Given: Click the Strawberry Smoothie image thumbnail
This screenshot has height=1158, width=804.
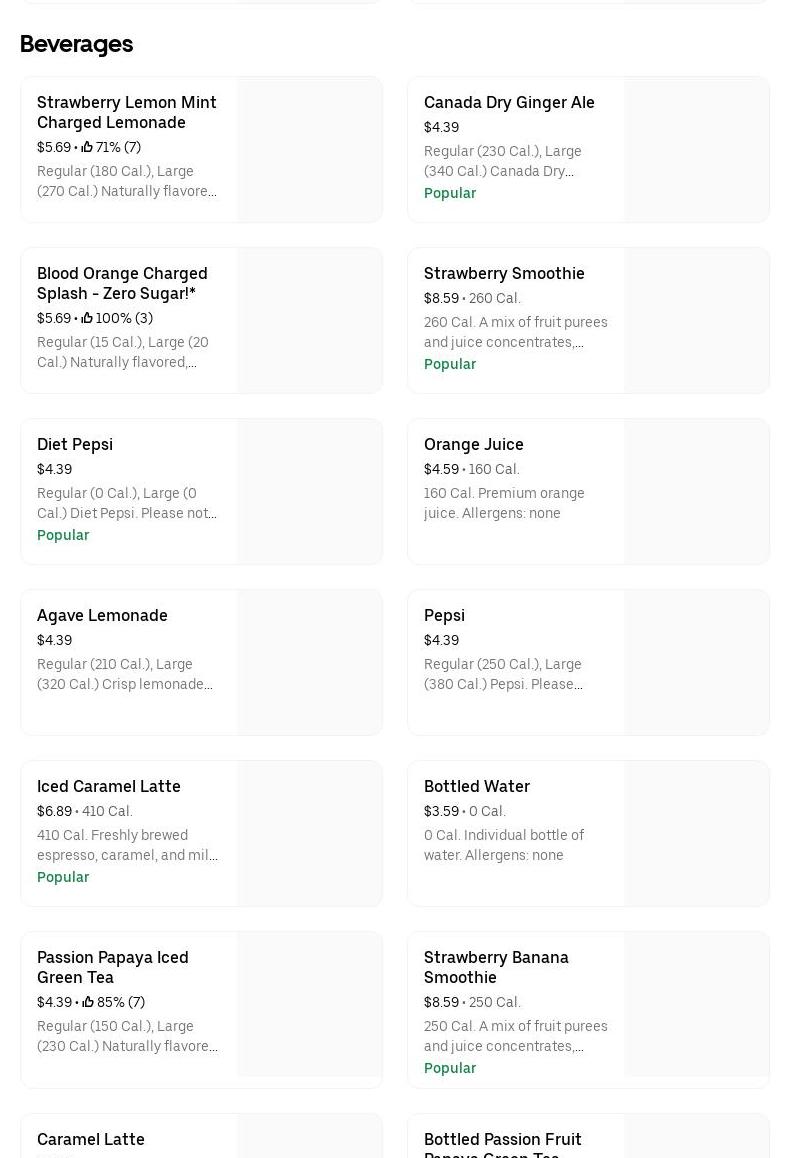Looking at the screenshot, I should [696, 320].
